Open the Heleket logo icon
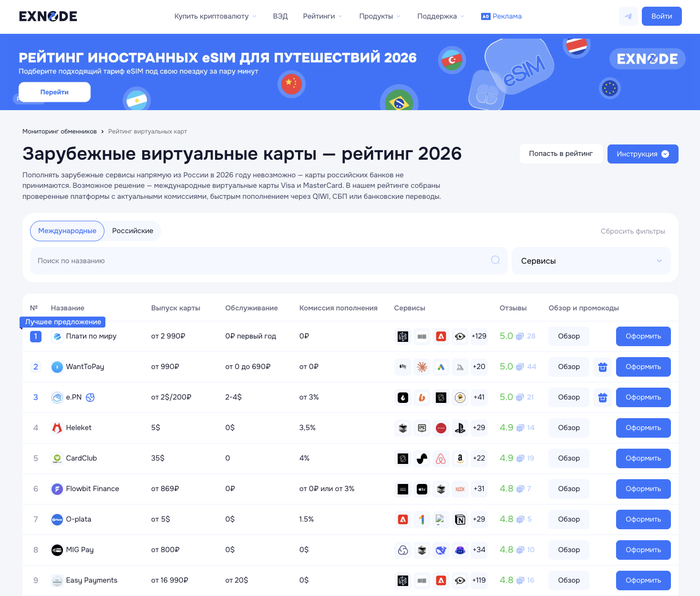The image size is (700, 596). 57,428
